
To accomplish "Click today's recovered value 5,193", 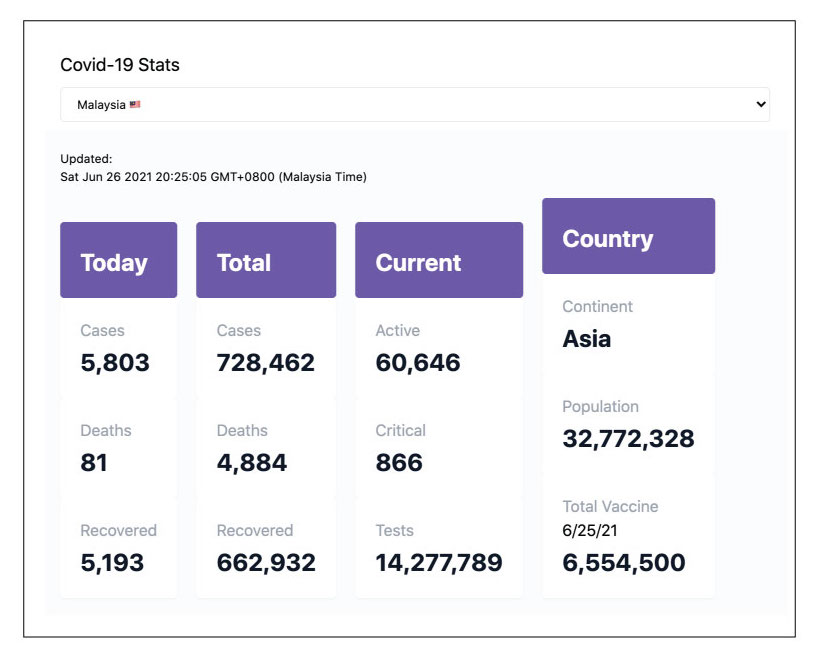I will click(x=112, y=562).
